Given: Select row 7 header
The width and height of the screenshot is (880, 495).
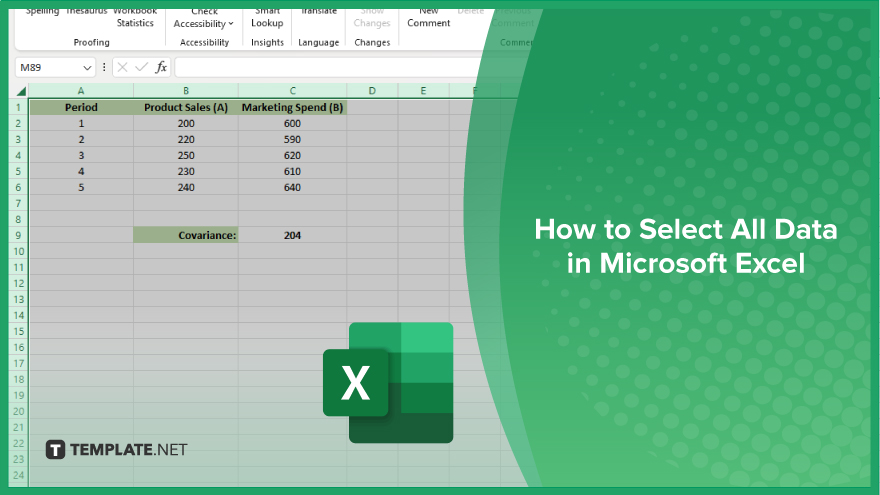Looking at the screenshot, I should pyautogui.click(x=19, y=203).
